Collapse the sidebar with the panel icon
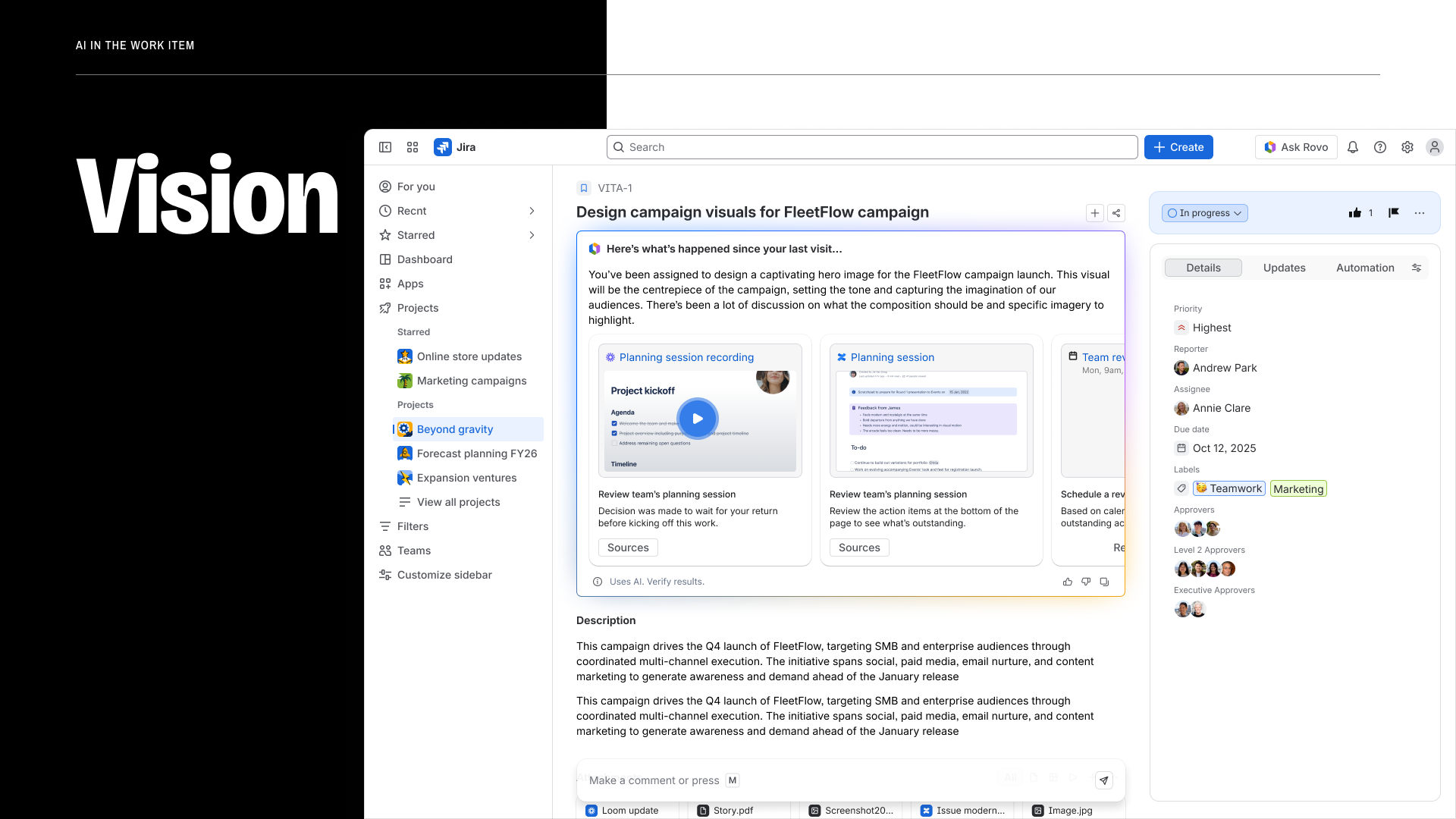The height and width of the screenshot is (819, 1456). [385, 147]
